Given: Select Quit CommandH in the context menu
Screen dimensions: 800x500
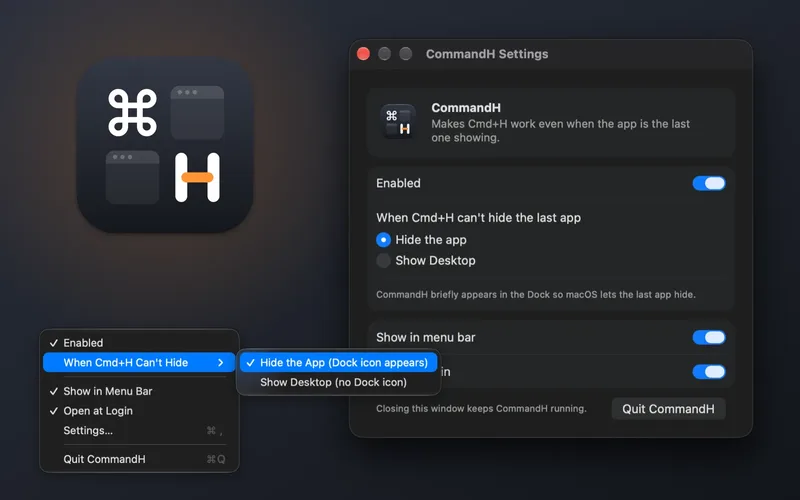Looking at the screenshot, I should (x=139, y=459).
